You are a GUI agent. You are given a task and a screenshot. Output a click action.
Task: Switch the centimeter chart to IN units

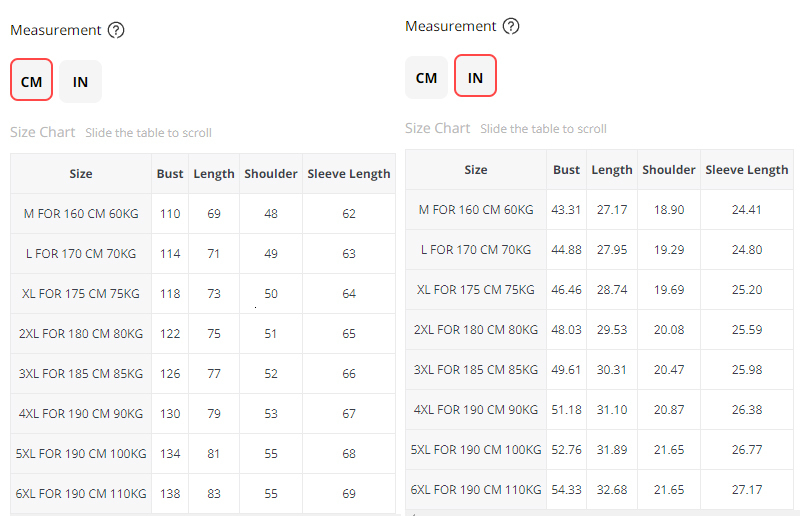[x=80, y=81]
